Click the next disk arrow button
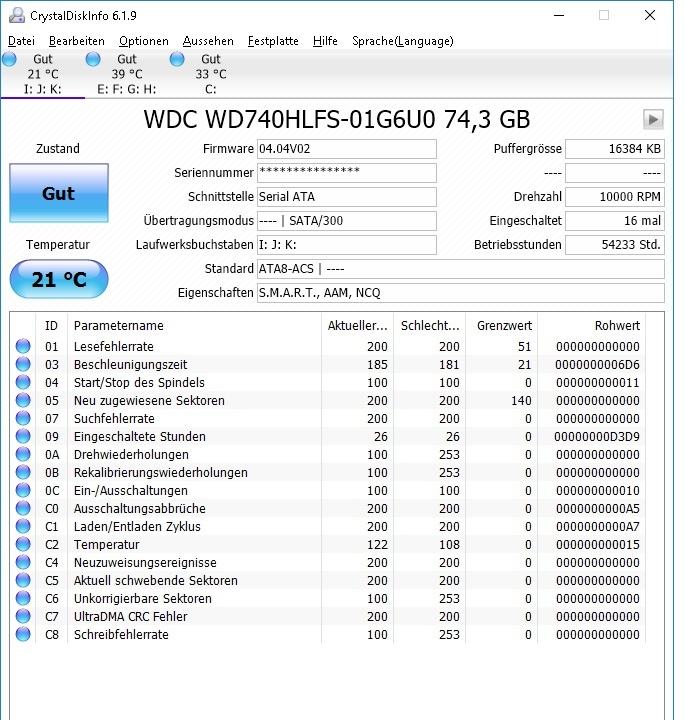 [x=653, y=120]
